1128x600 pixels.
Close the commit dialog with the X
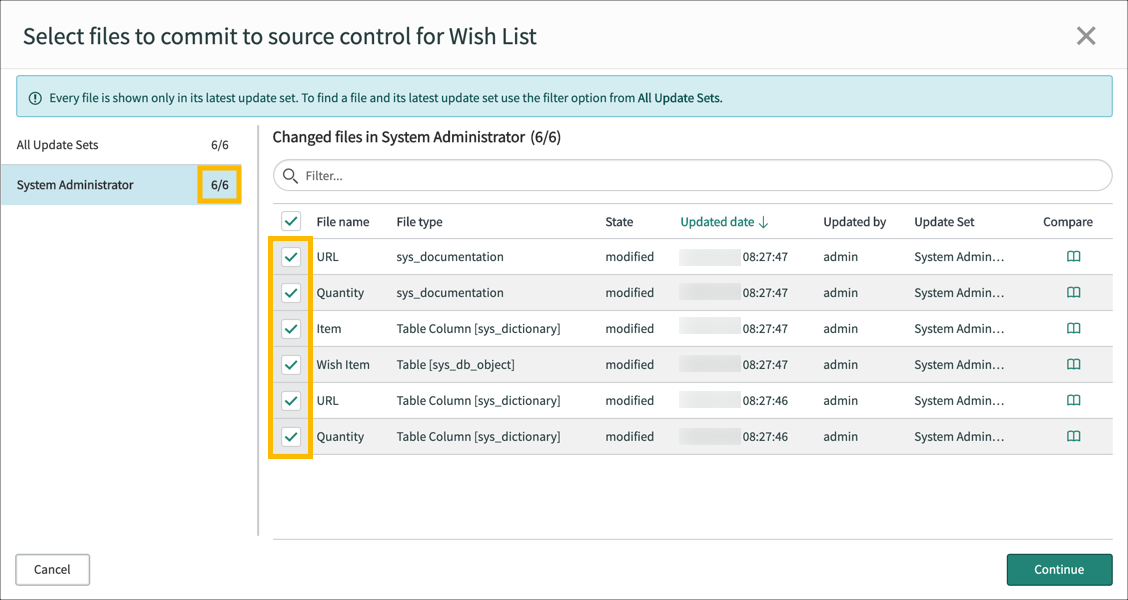pos(1086,35)
